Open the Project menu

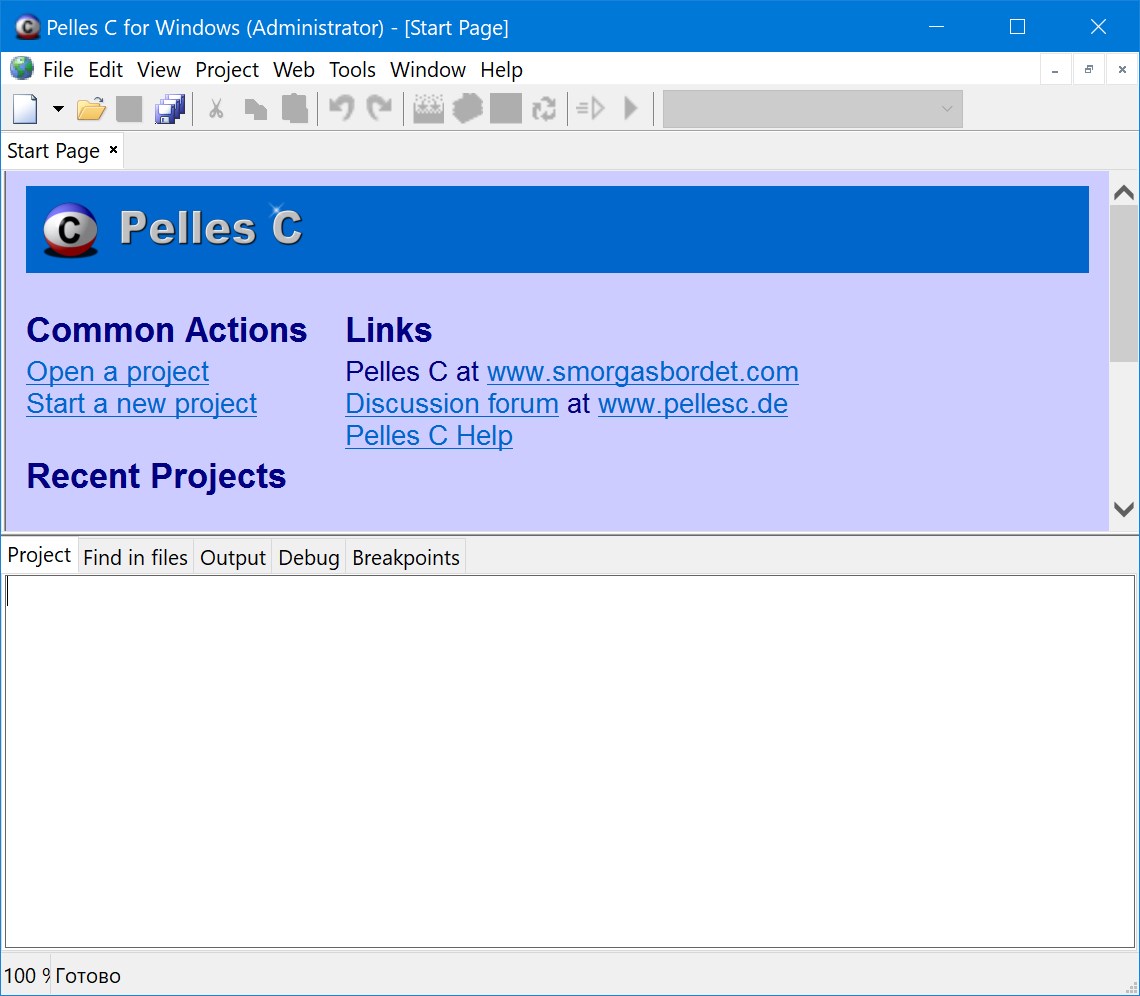[226, 69]
